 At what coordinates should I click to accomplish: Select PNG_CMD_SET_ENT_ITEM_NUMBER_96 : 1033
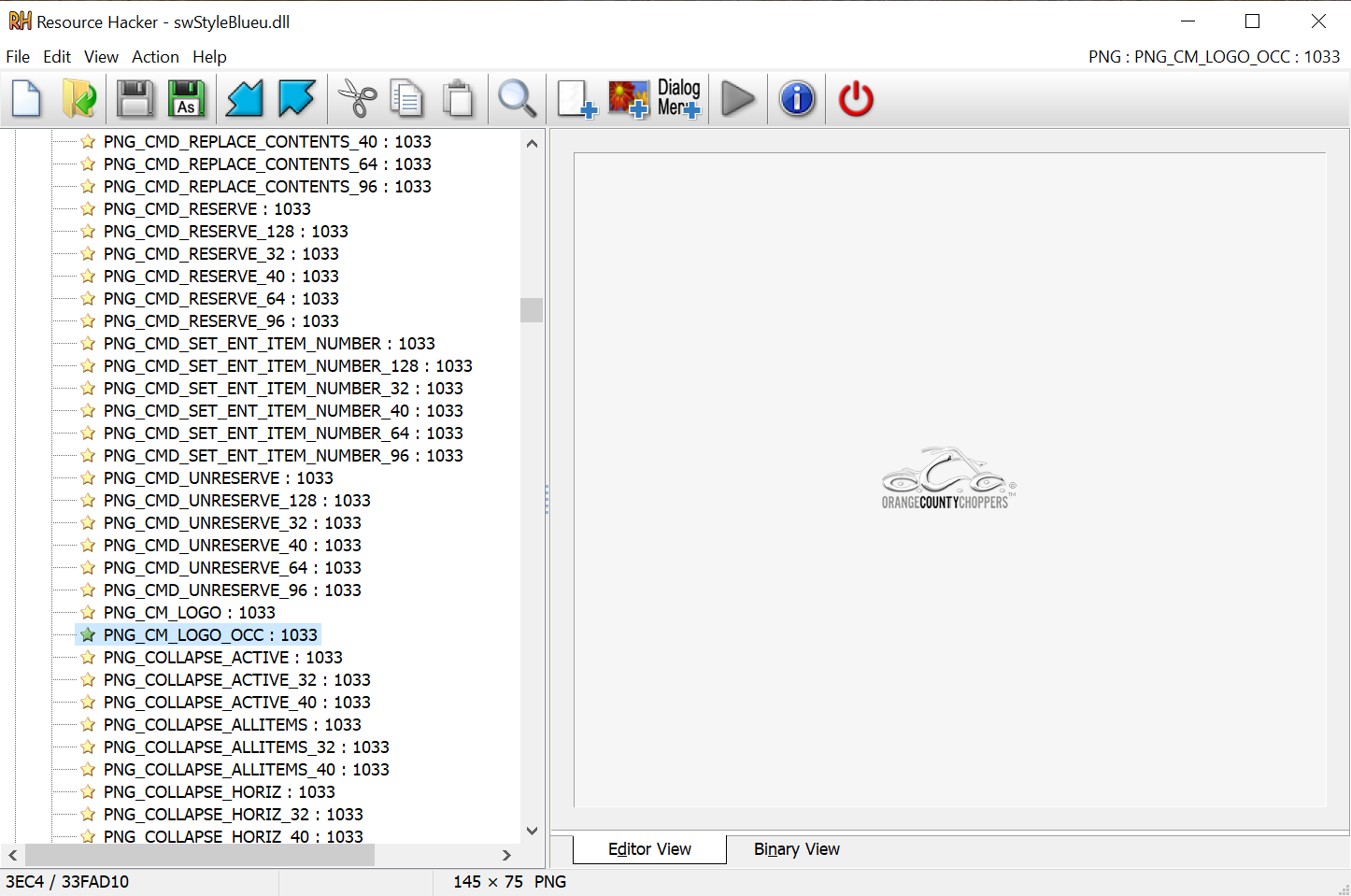coord(283,455)
